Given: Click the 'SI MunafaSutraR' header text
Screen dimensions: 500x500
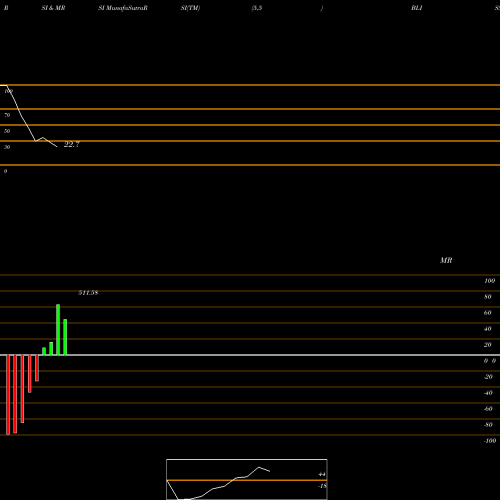Looking at the screenshot, I should (x=123, y=8).
